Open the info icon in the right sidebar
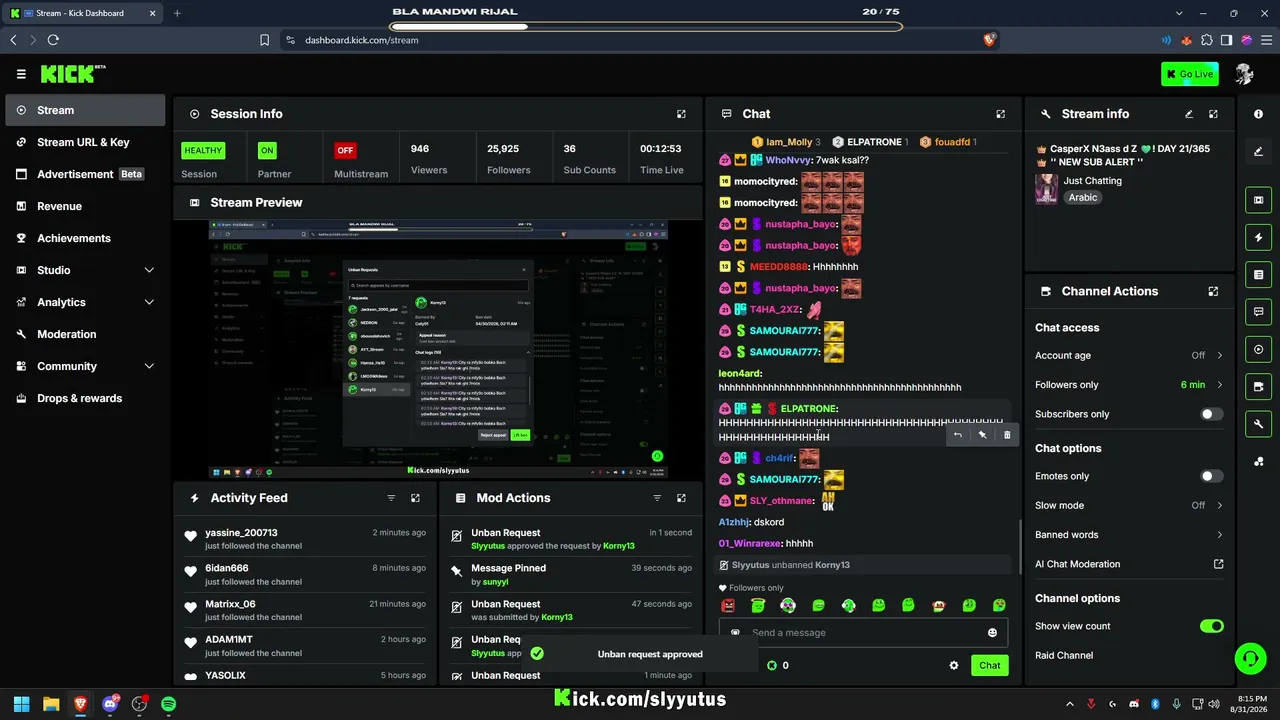The width and height of the screenshot is (1280, 720). pyautogui.click(x=1258, y=114)
